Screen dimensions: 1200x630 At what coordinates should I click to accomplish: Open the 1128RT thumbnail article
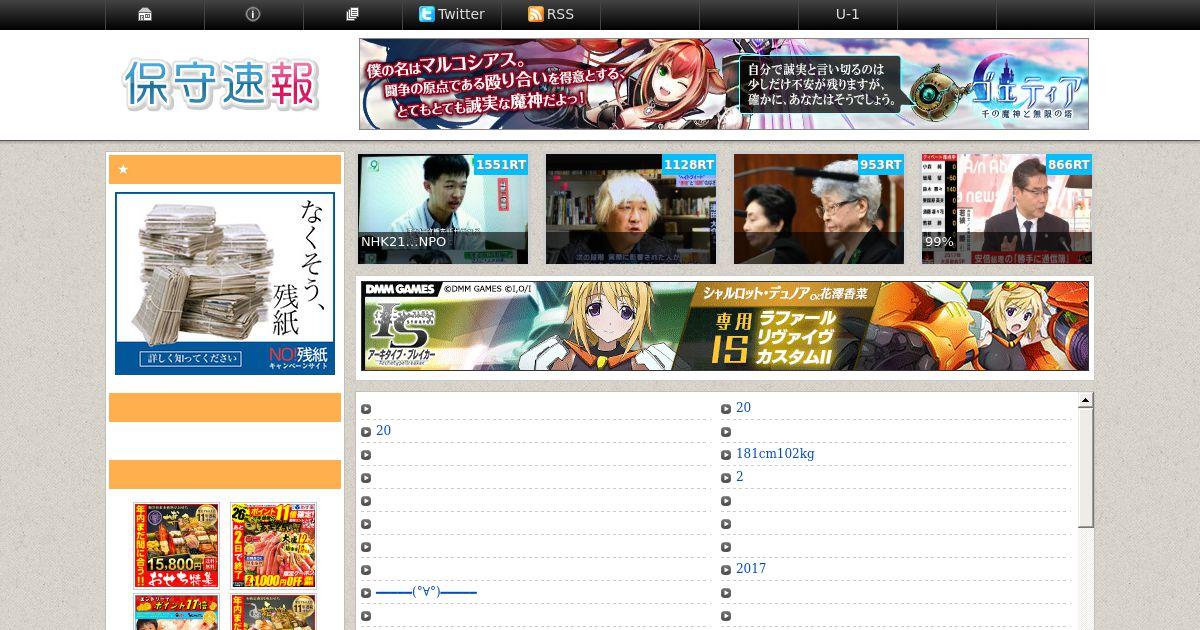coord(631,209)
